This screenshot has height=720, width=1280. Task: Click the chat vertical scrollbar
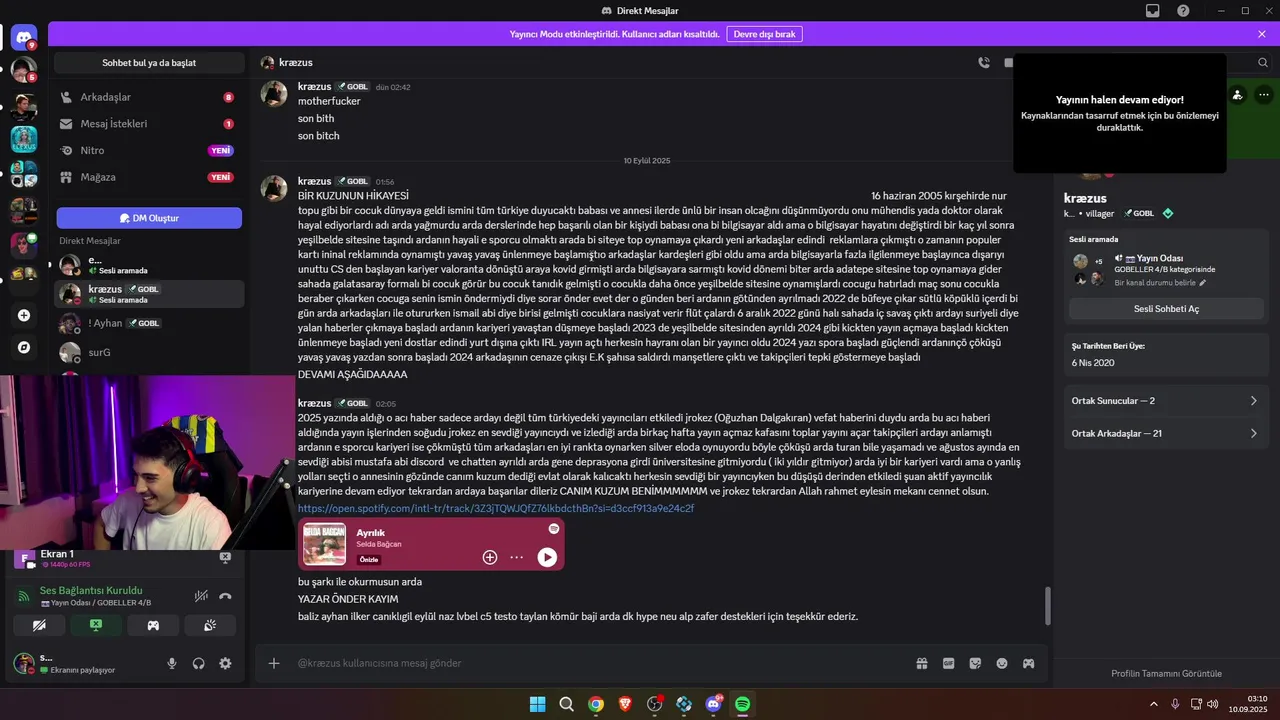pos(1048,606)
